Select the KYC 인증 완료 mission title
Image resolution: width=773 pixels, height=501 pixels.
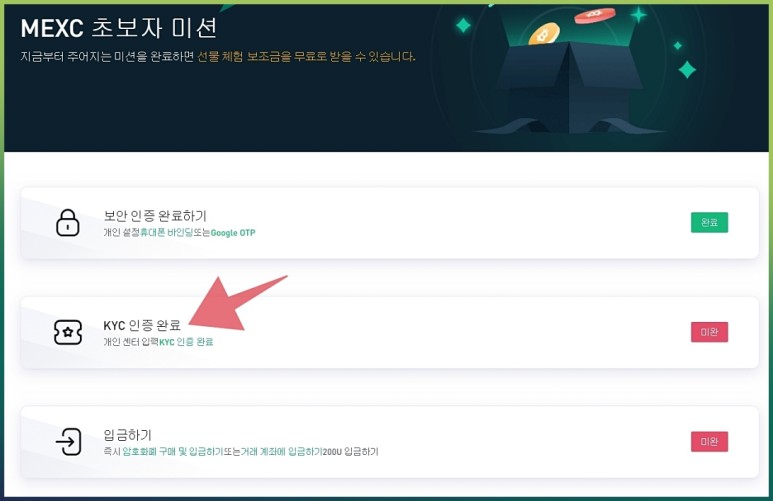click(142, 325)
